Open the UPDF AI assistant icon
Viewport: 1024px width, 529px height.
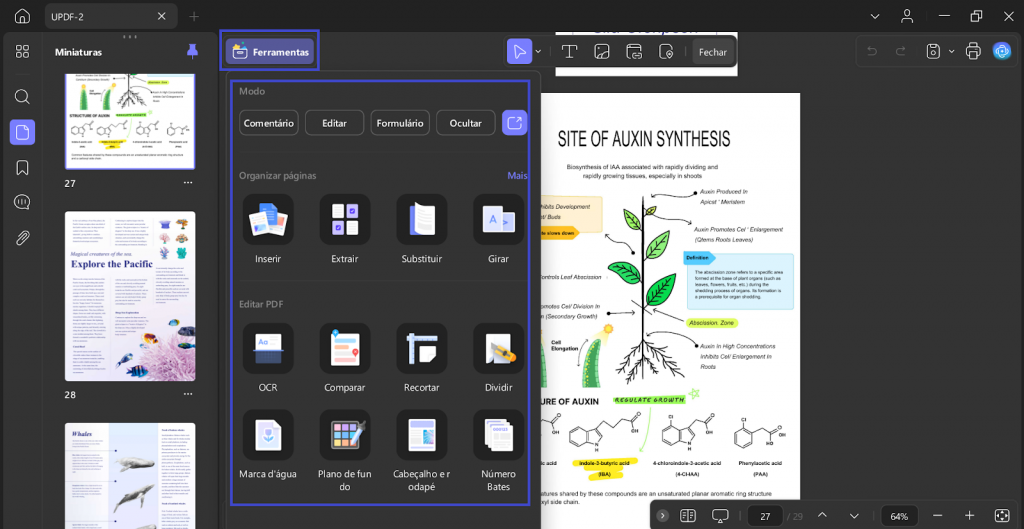pyautogui.click(x=1002, y=52)
